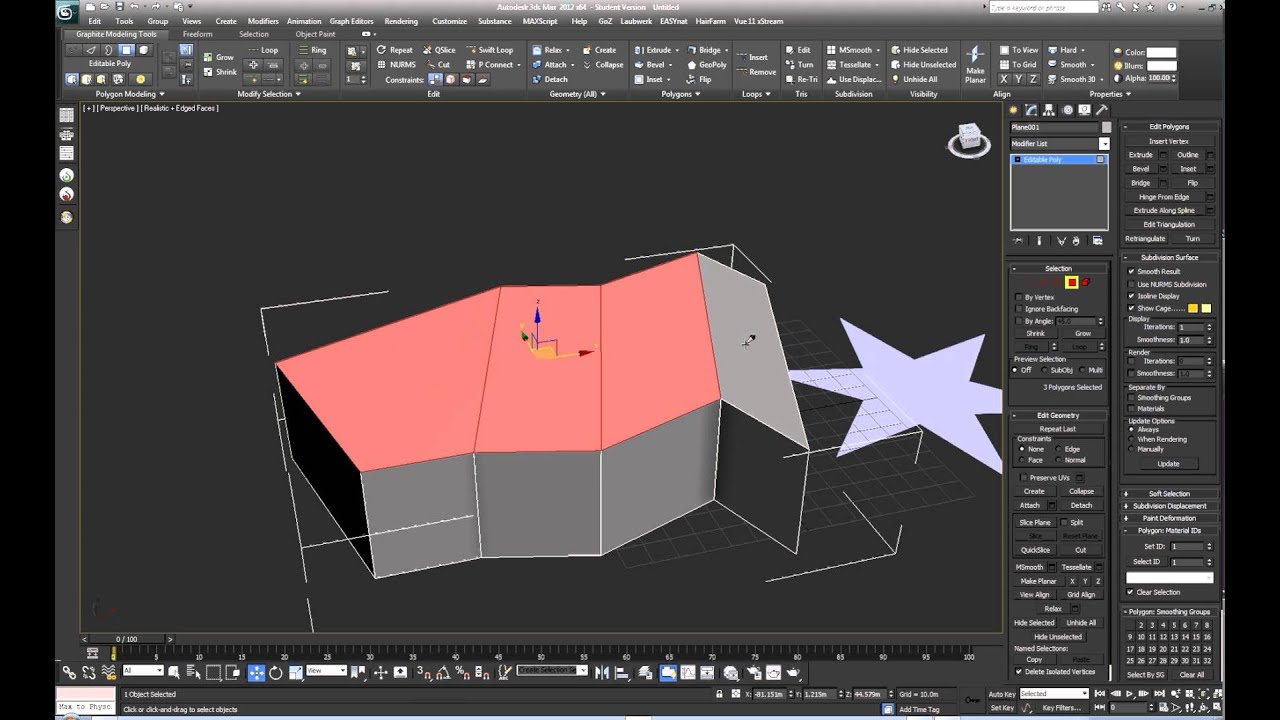
Task: Click the QuickSlice button
Action: pos(1035,550)
